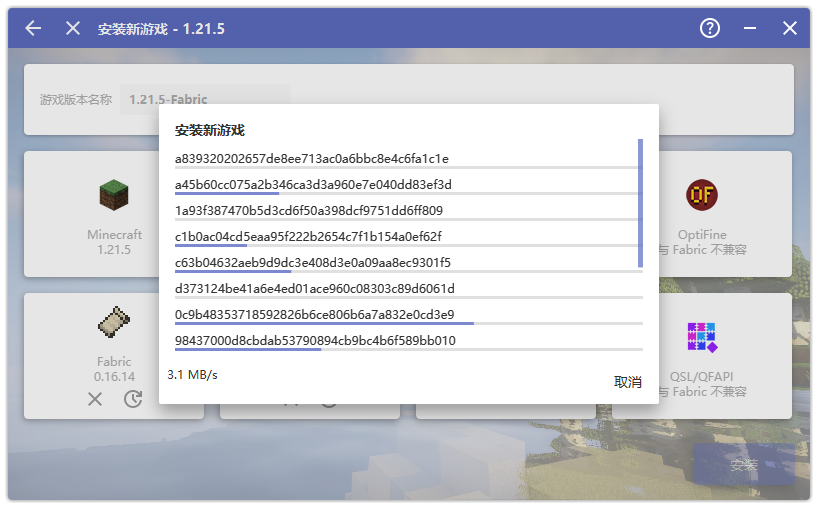Click the OptiFine OF icon
This screenshot has height=508, width=818.
pos(701,194)
